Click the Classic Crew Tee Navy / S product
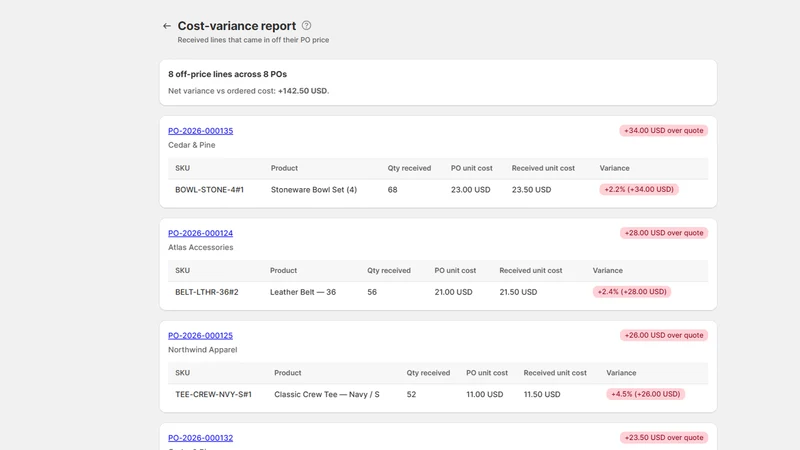 327,394
